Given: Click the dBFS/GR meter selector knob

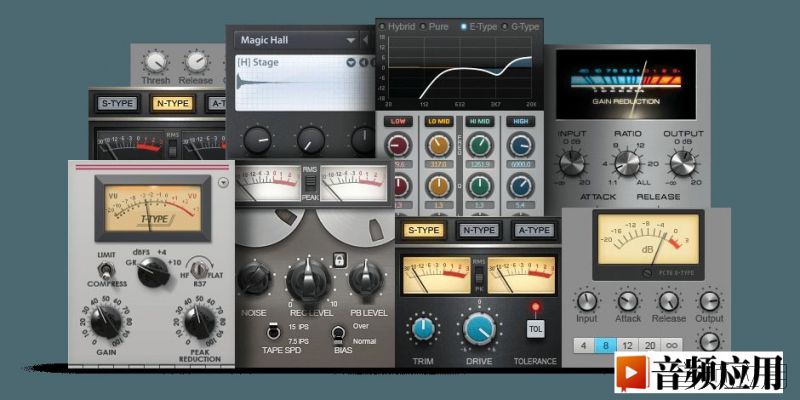Looking at the screenshot, I should (154, 273).
